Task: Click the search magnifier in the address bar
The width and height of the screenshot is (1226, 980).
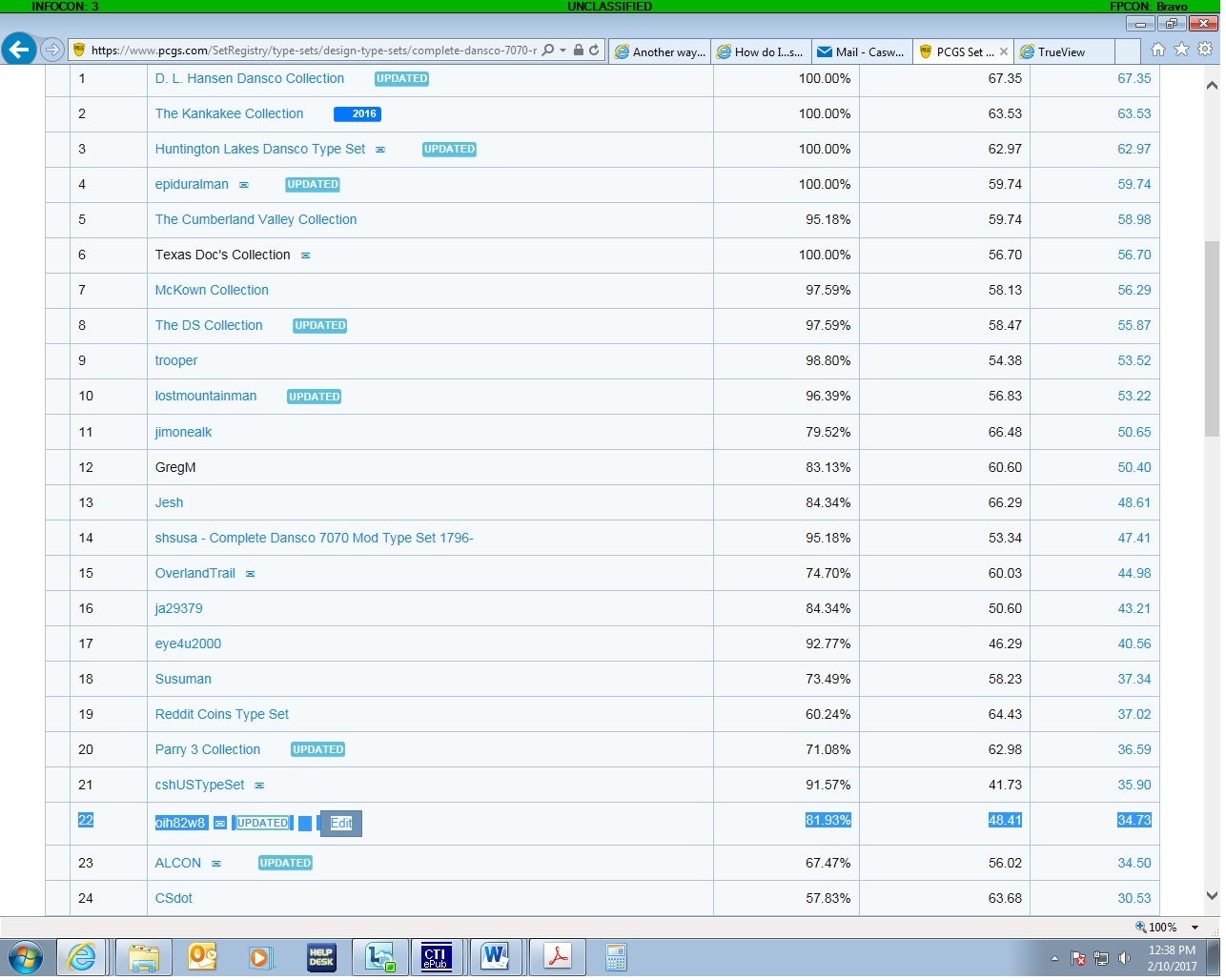Action: click(x=547, y=51)
